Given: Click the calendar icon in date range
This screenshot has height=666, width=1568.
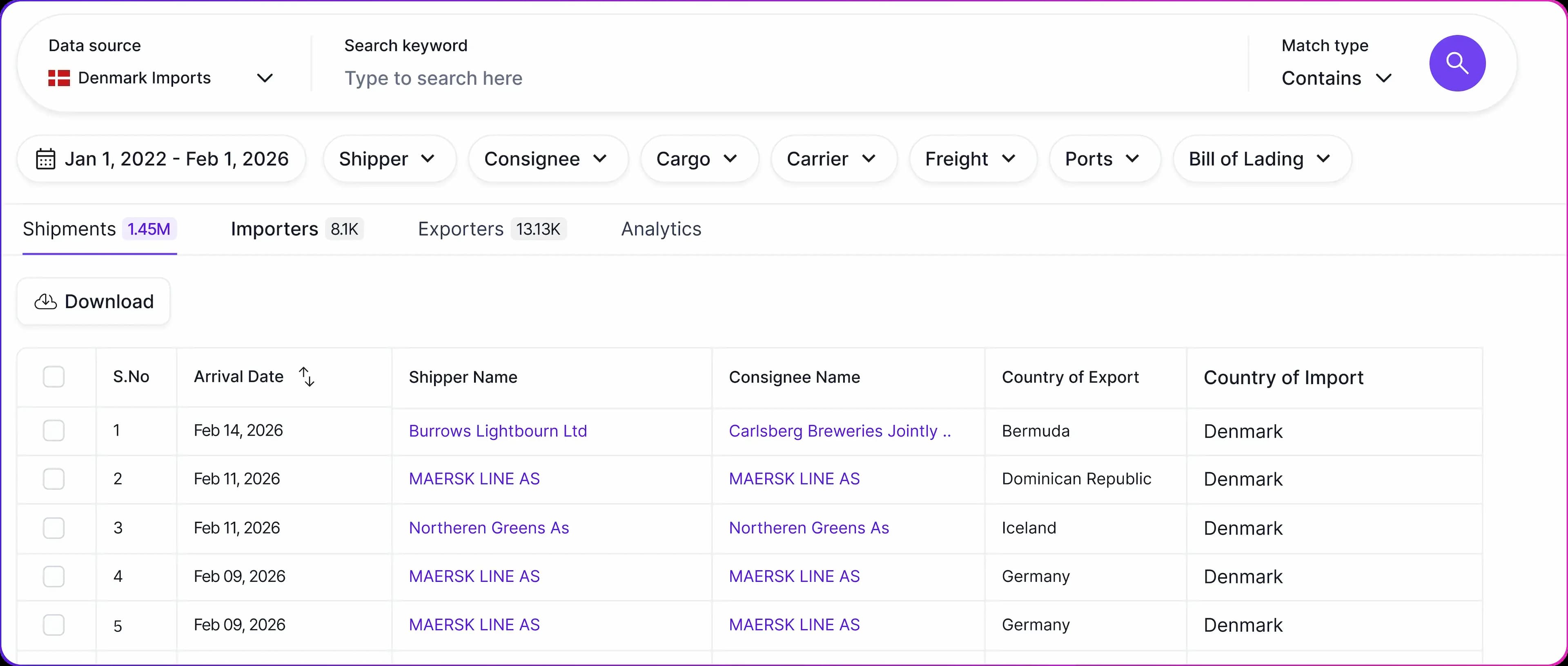Looking at the screenshot, I should click(x=46, y=159).
